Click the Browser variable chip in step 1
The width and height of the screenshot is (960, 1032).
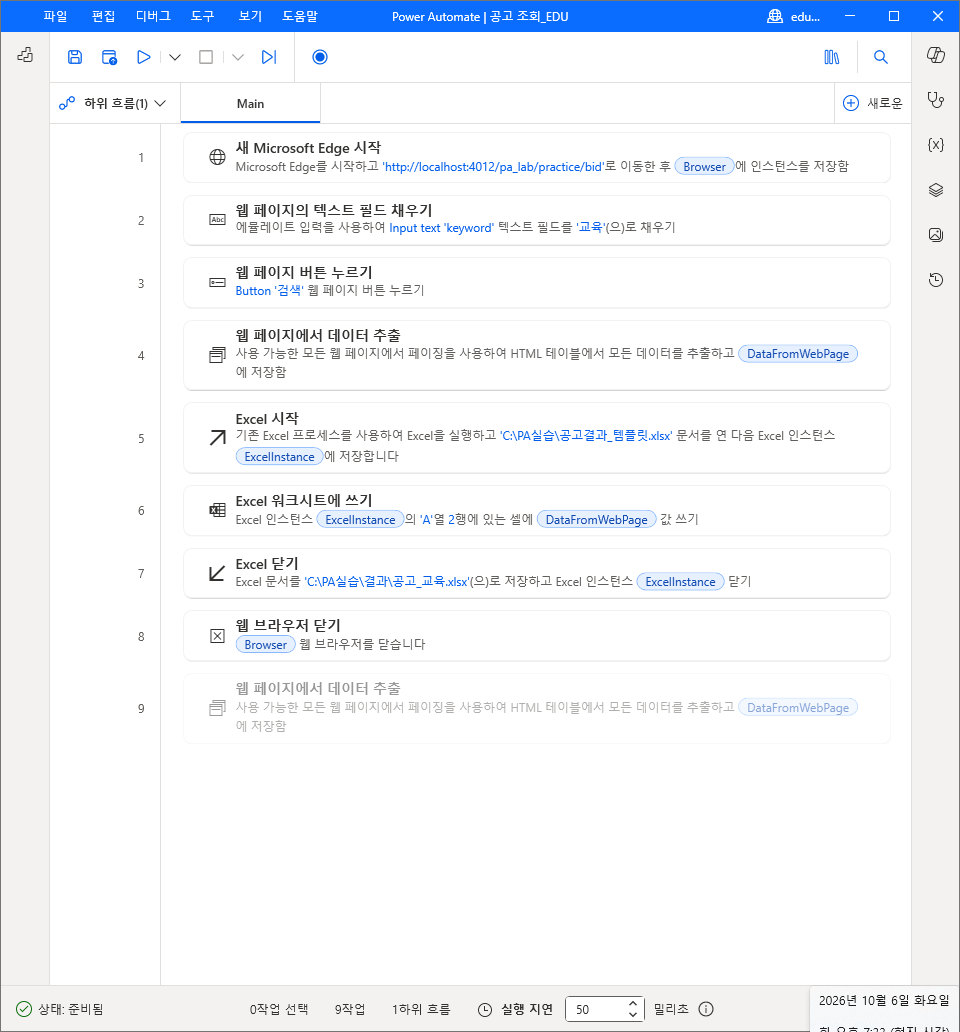(704, 167)
